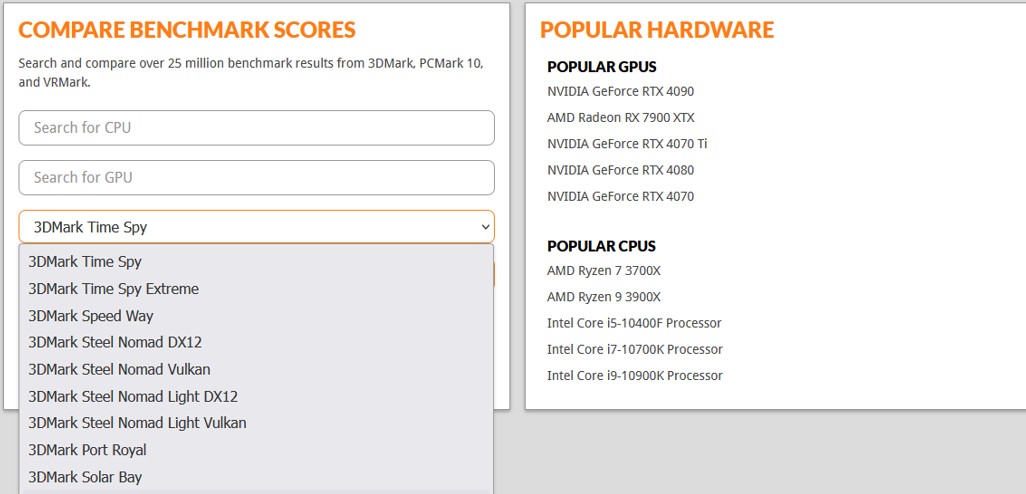Choose 3DMark Steel Nomad DX12 option
1026x494 pixels.
click(256, 342)
